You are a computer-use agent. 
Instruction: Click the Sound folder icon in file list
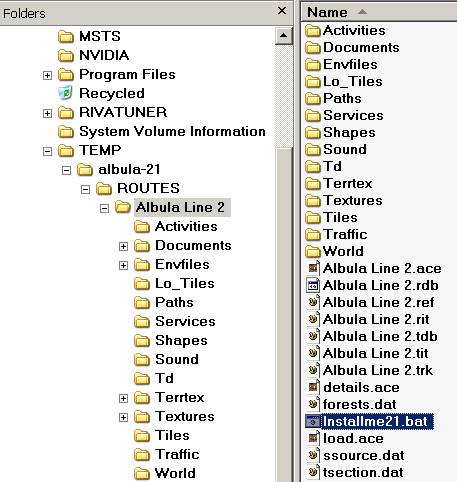click(313, 150)
